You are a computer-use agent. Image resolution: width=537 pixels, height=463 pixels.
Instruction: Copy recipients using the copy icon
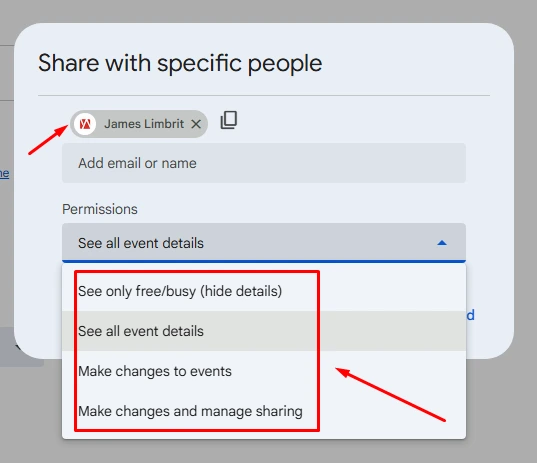pyautogui.click(x=229, y=120)
